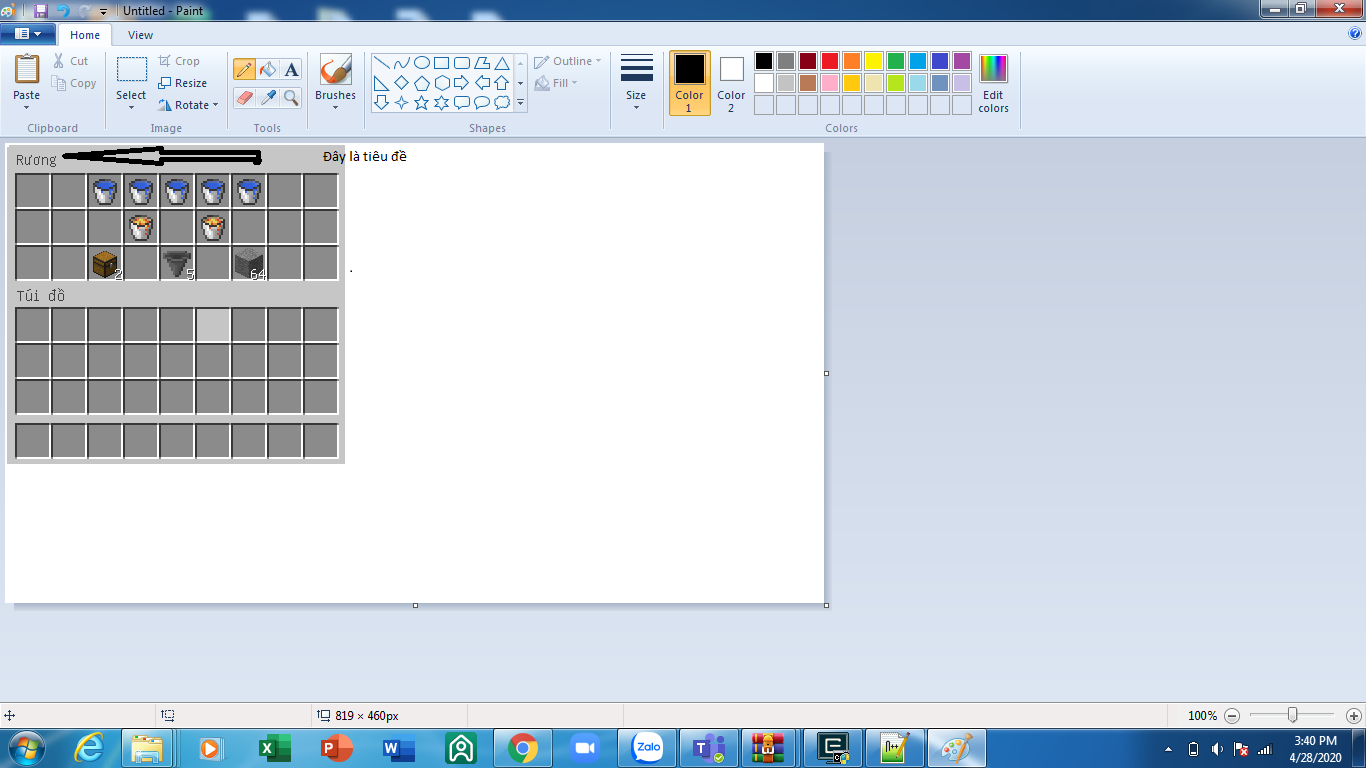Viewport: 1366px width, 768px height.
Task: Click the Zoom out minus button
Action: point(1232,716)
